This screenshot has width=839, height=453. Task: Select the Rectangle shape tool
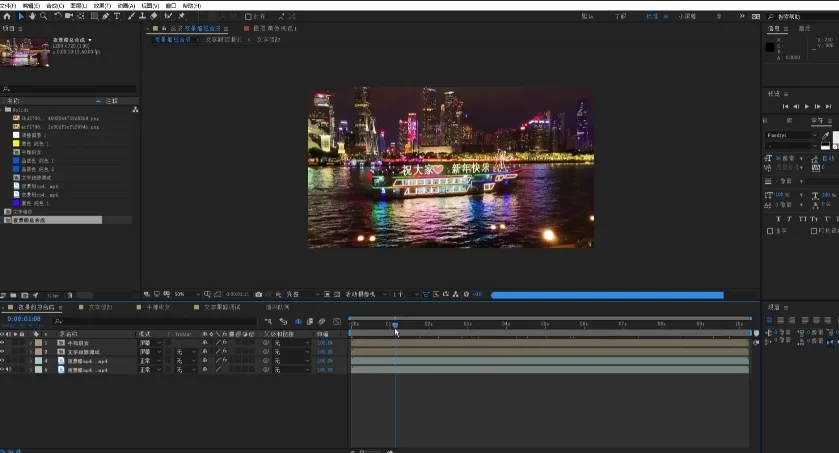click(94, 16)
